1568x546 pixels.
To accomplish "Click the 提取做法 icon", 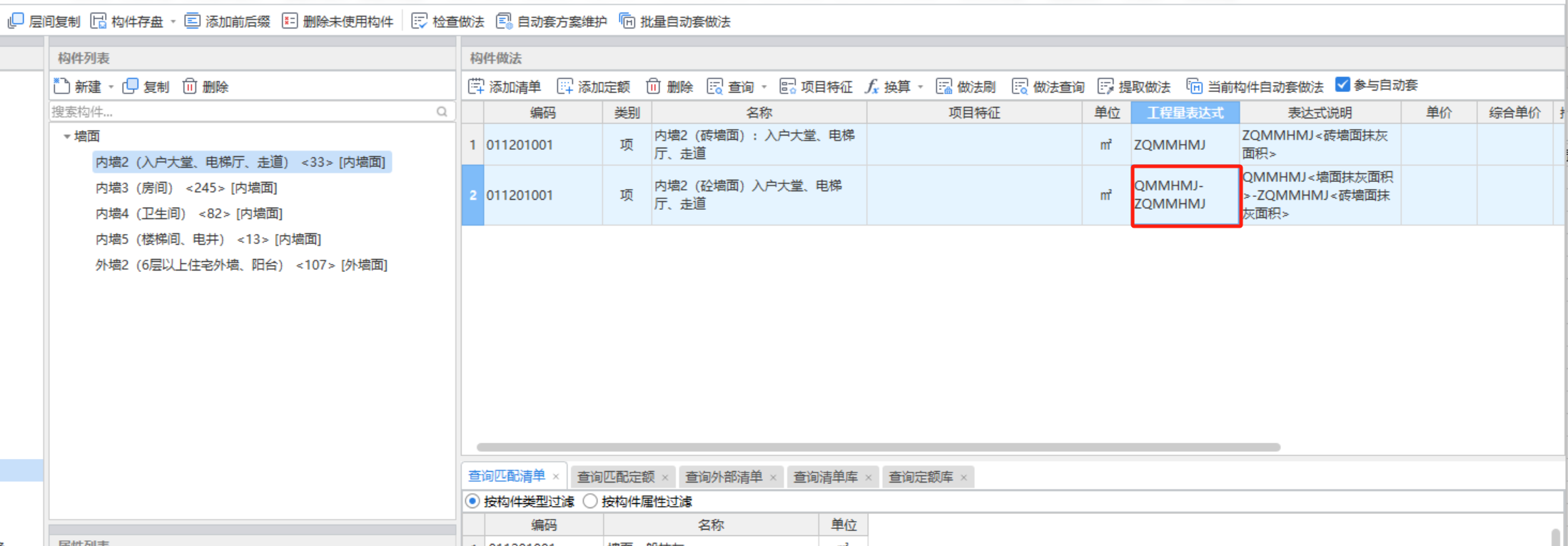I will [1106, 86].
